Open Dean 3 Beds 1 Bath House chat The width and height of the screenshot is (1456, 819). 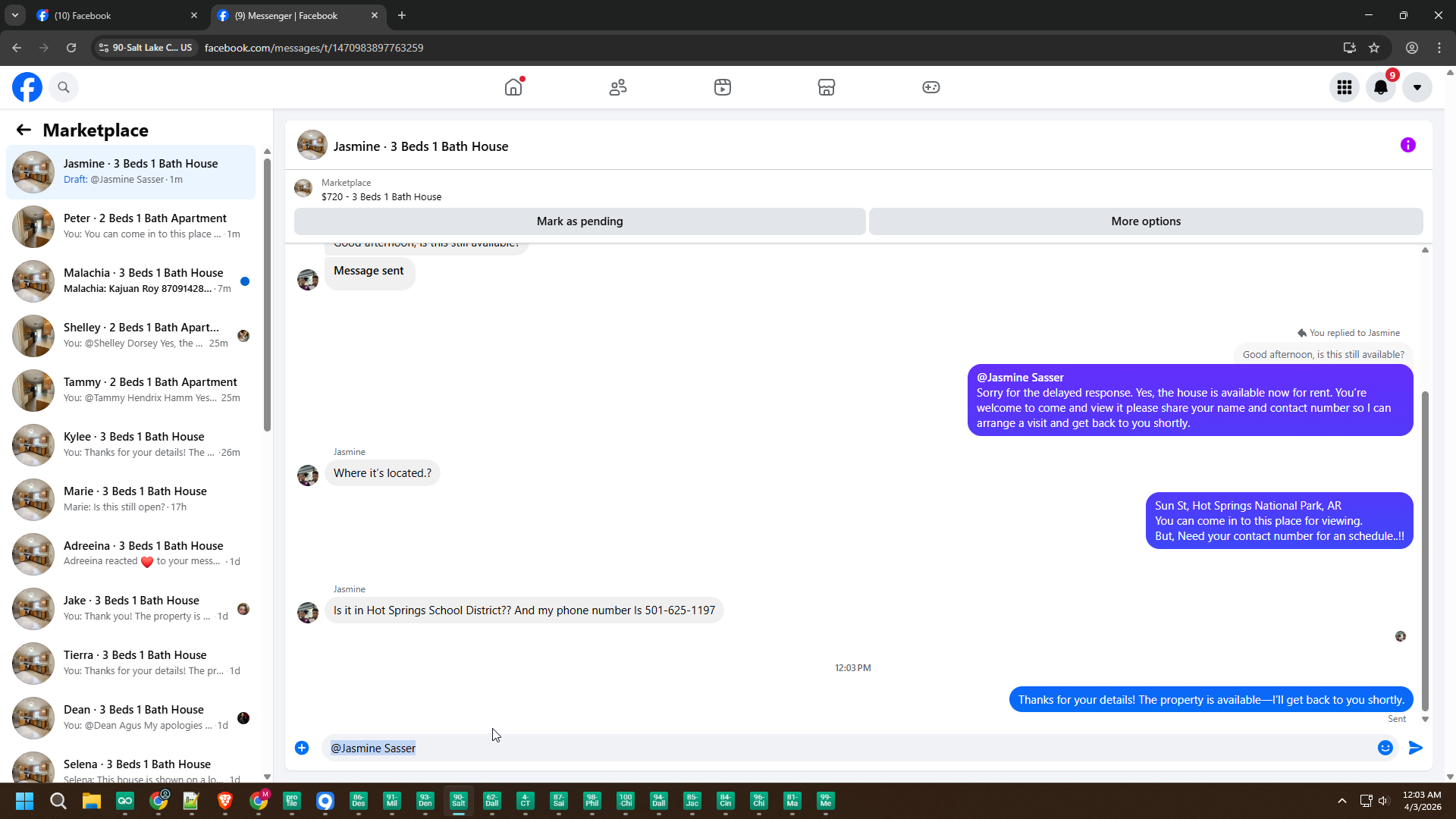pyautogui.click(x=130, y=718)
